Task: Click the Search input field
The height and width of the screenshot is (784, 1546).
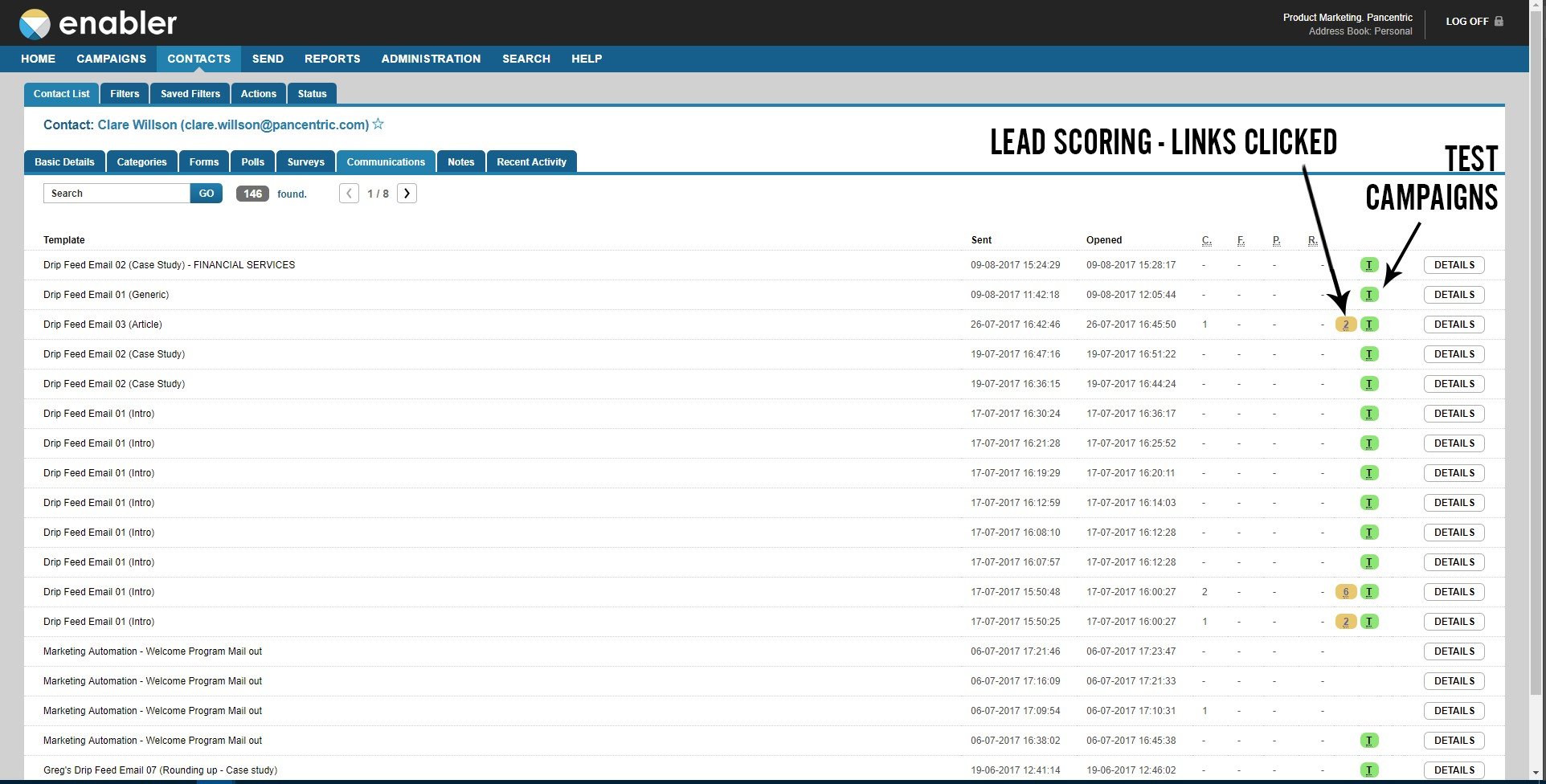Action: (117, 194)
